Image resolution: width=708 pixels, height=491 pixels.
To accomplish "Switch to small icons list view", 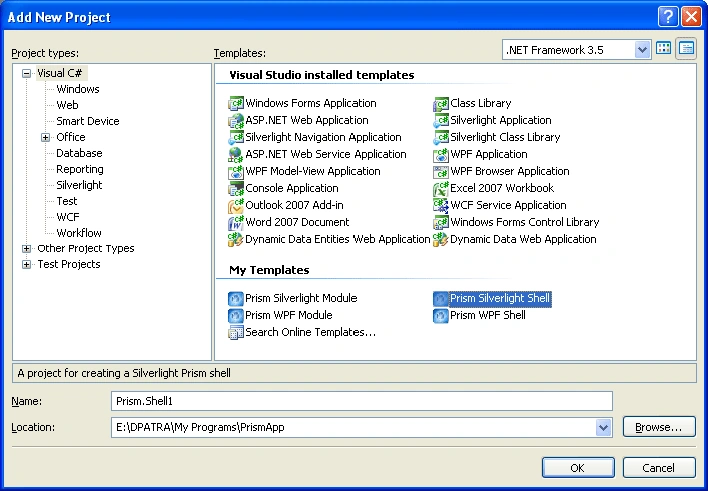I will point(686,48).
